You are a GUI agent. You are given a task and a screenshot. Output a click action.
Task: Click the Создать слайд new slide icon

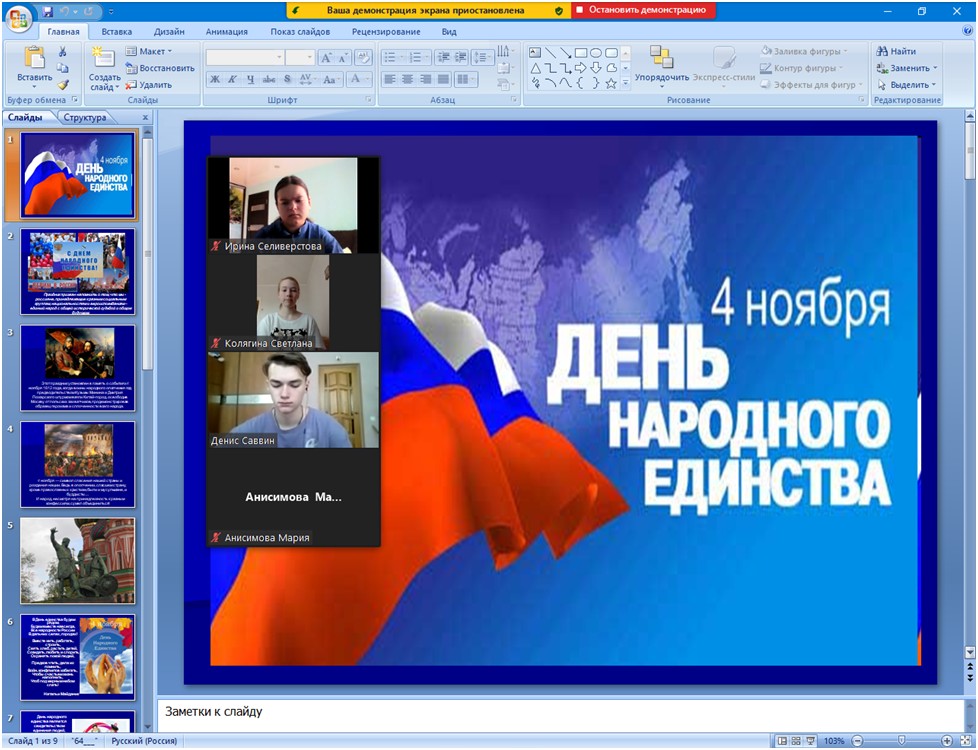(103, 57)
